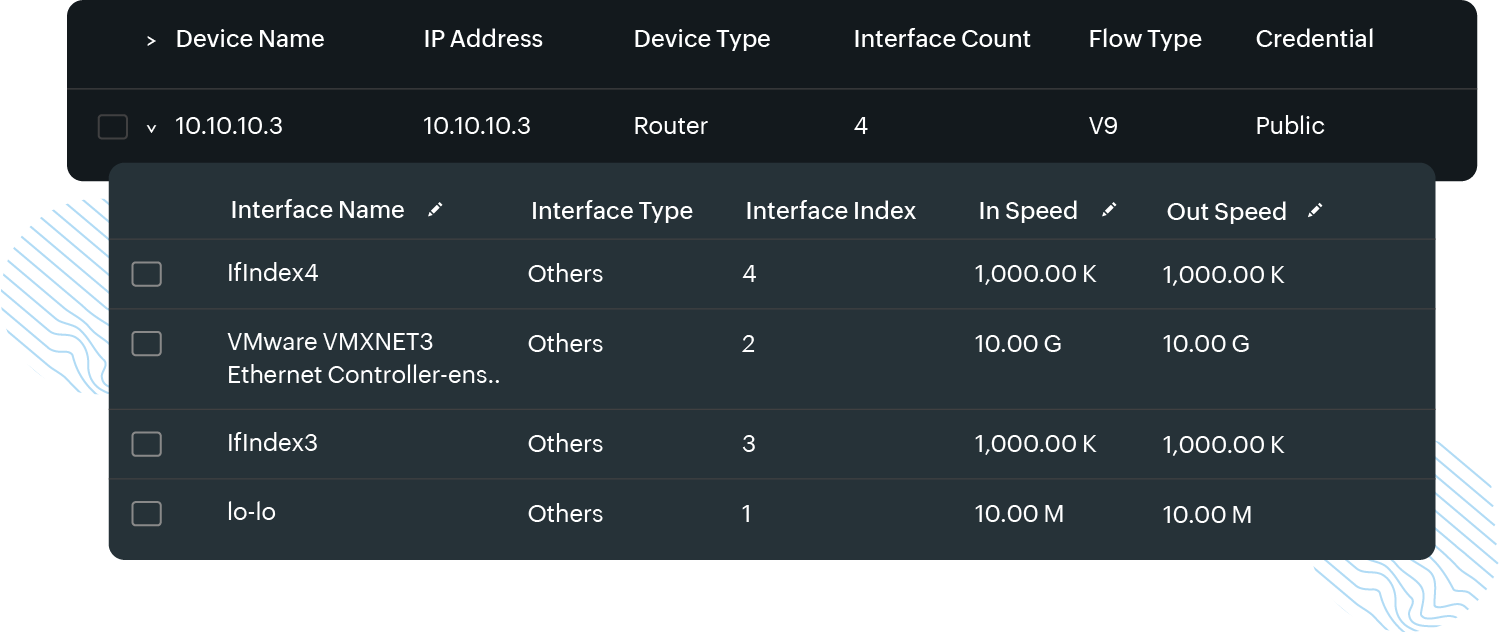This screenshot has height=632, width=1504.
Task: Click the Device Type column header
Action: [701, 39]
